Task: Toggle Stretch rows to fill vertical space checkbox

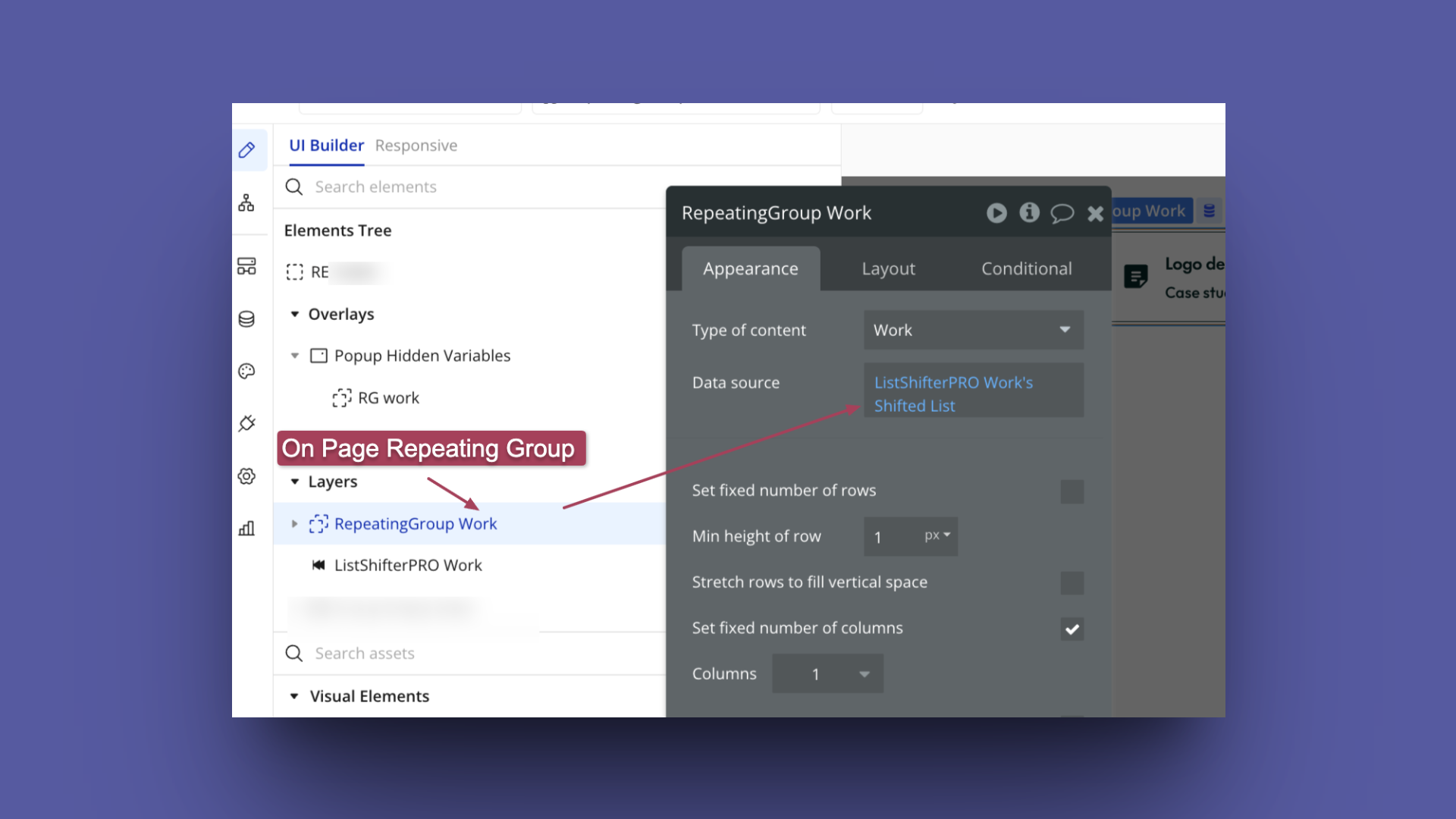Action: coord(1072,583)
